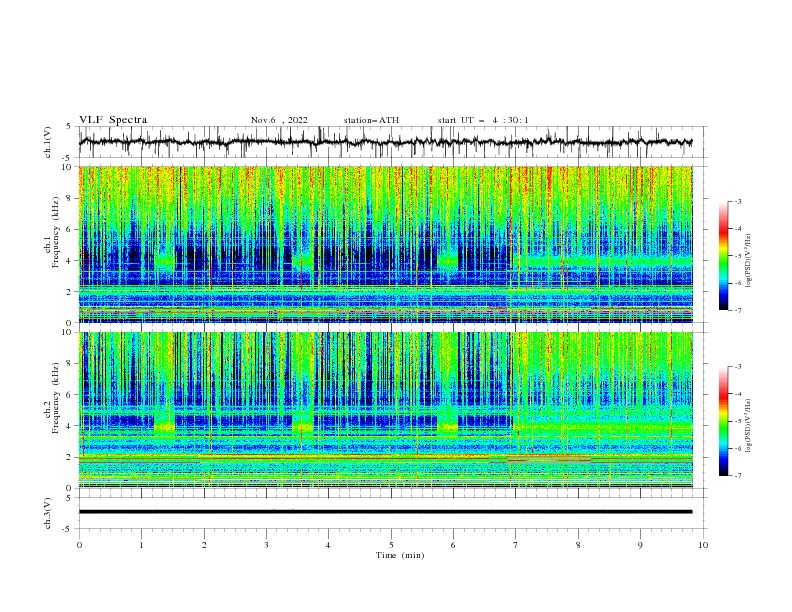This screenshot has height=612, width=792.
Task: Click the ch.1 color scale bar
Action: (x=723, y=256)
